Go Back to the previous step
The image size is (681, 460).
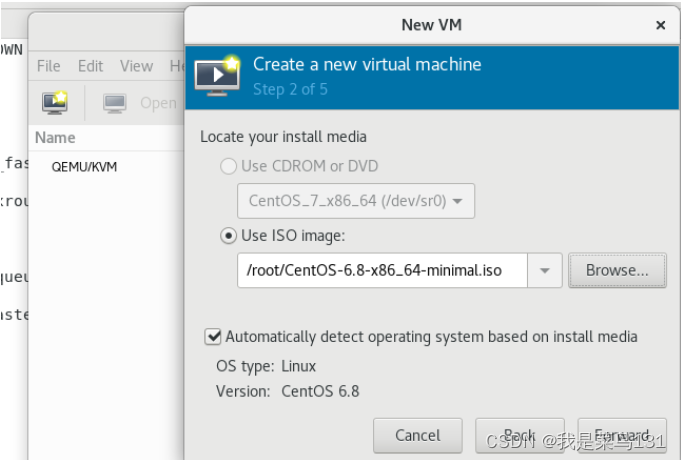pyautogui.click(x=520, y=435)
